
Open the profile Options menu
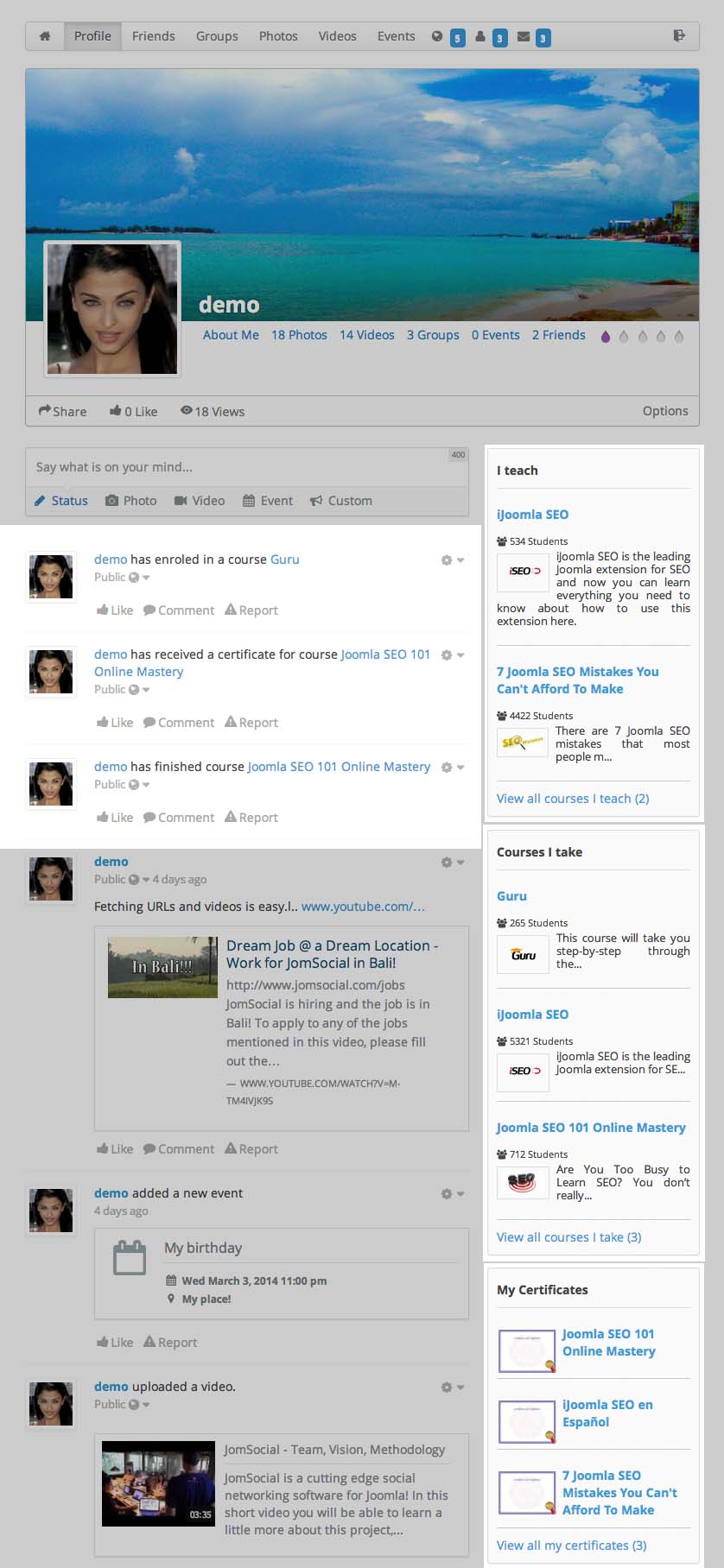(x=665, y=411)
